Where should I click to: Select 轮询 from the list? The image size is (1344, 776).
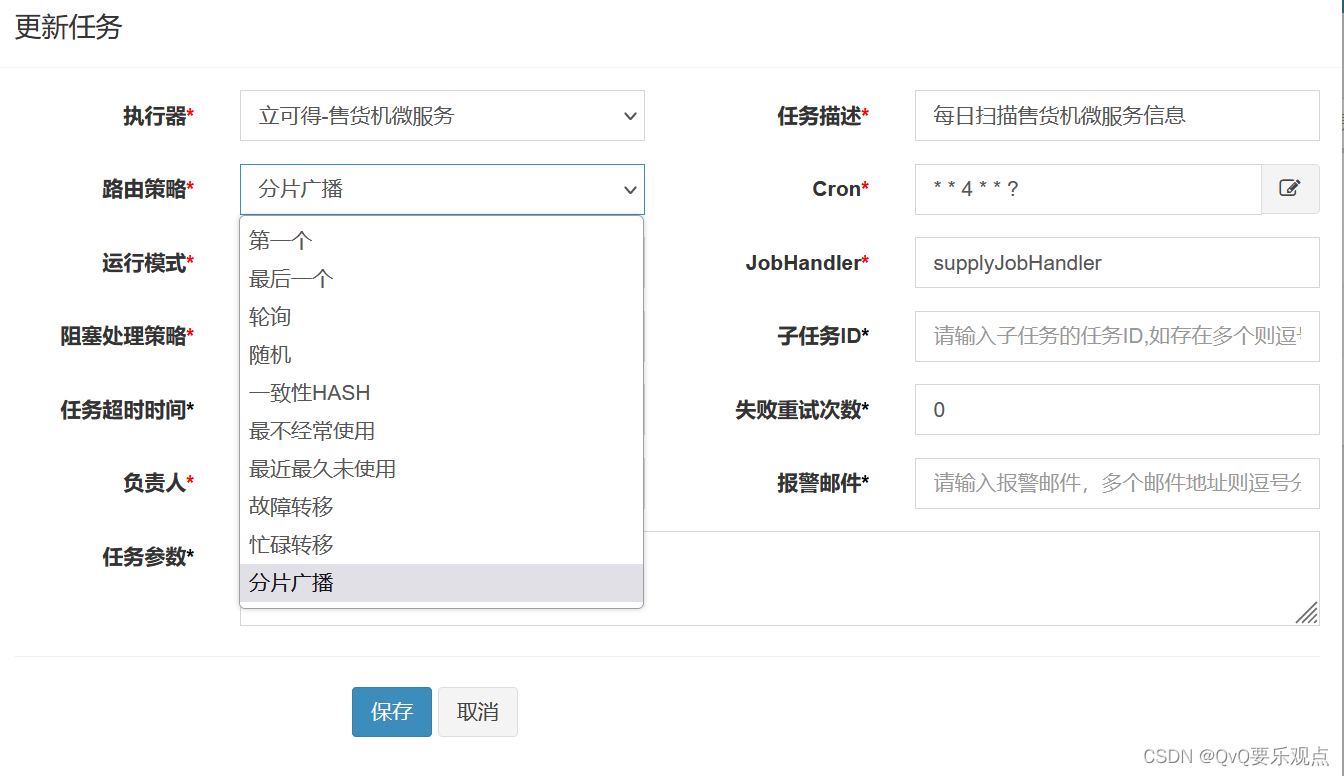click(441, 317)
